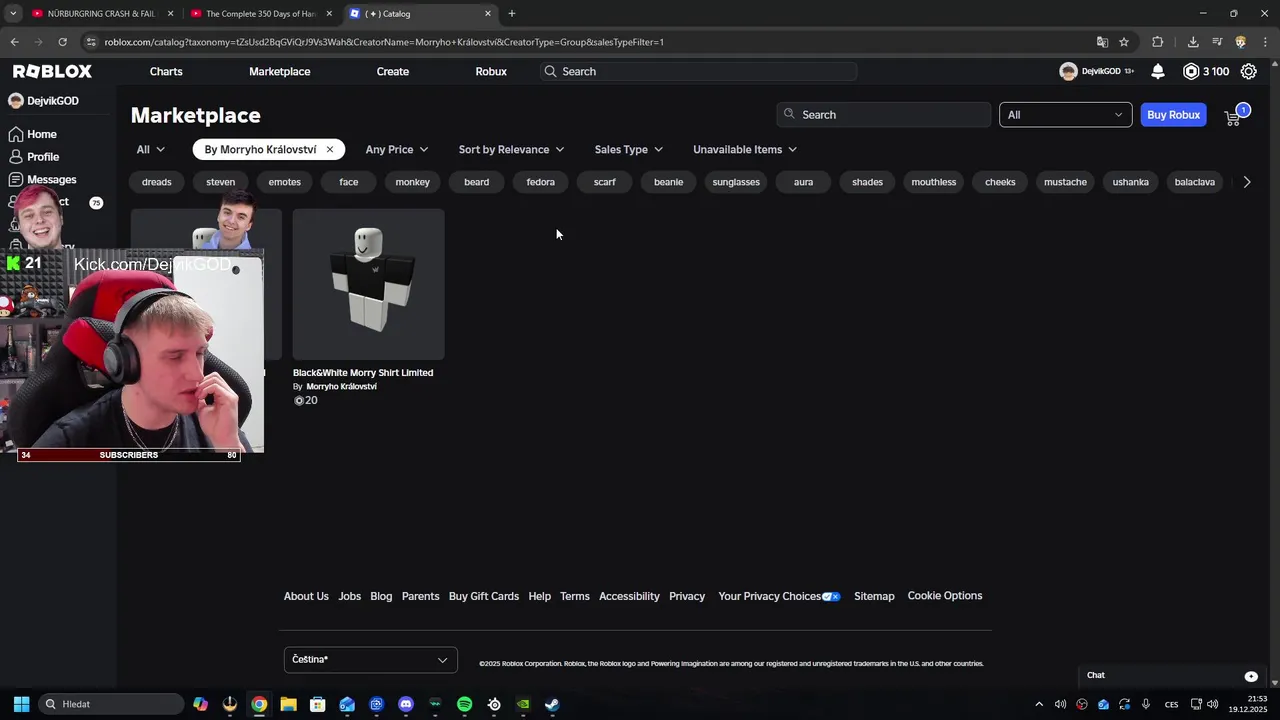This screenshot has height=720, width=1280.
Task: Click the Morryho Království creator link
Action: (341, 387)
